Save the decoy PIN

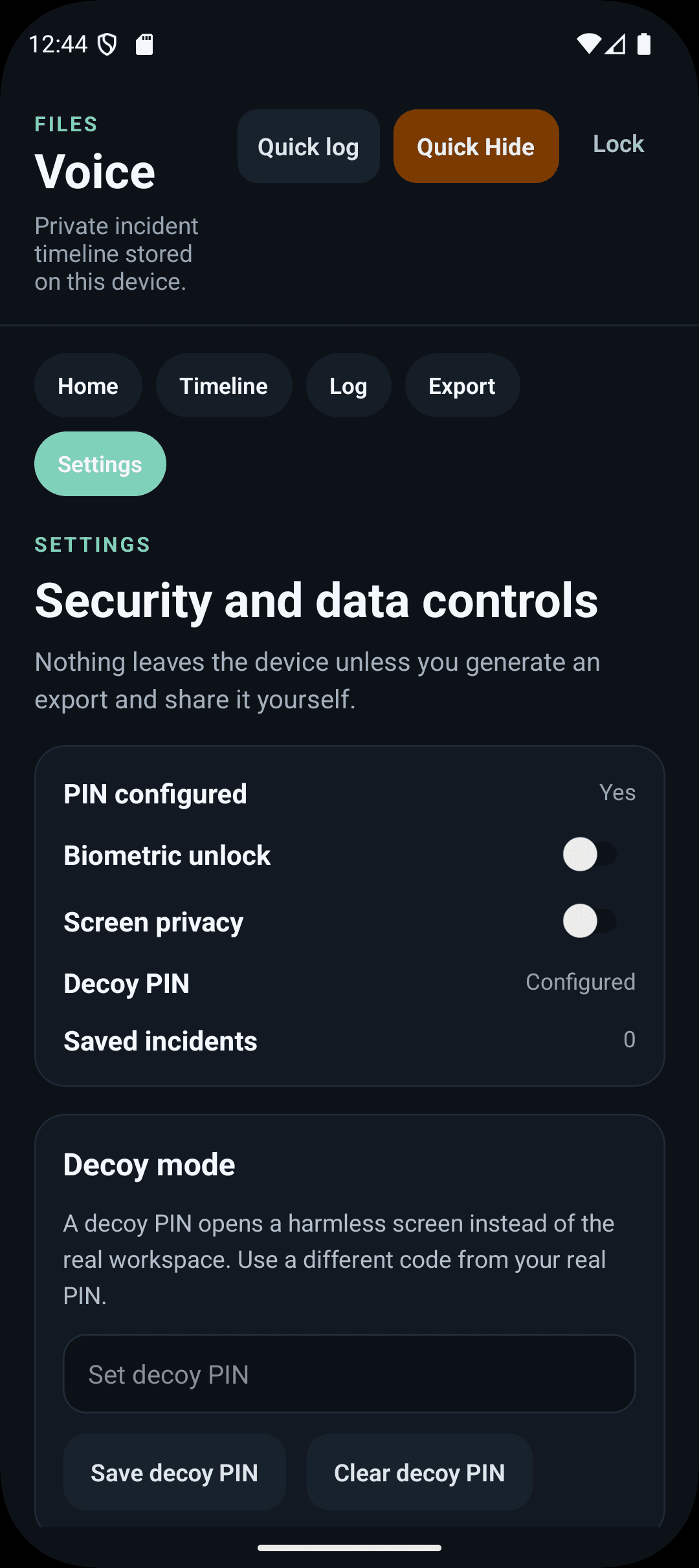tap(174, 1472)
